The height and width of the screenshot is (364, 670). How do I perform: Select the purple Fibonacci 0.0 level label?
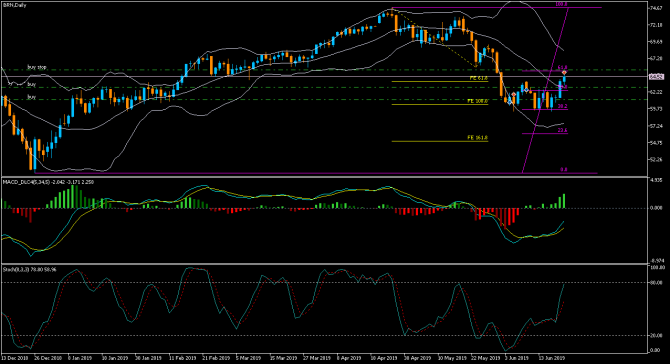point(564,170)
